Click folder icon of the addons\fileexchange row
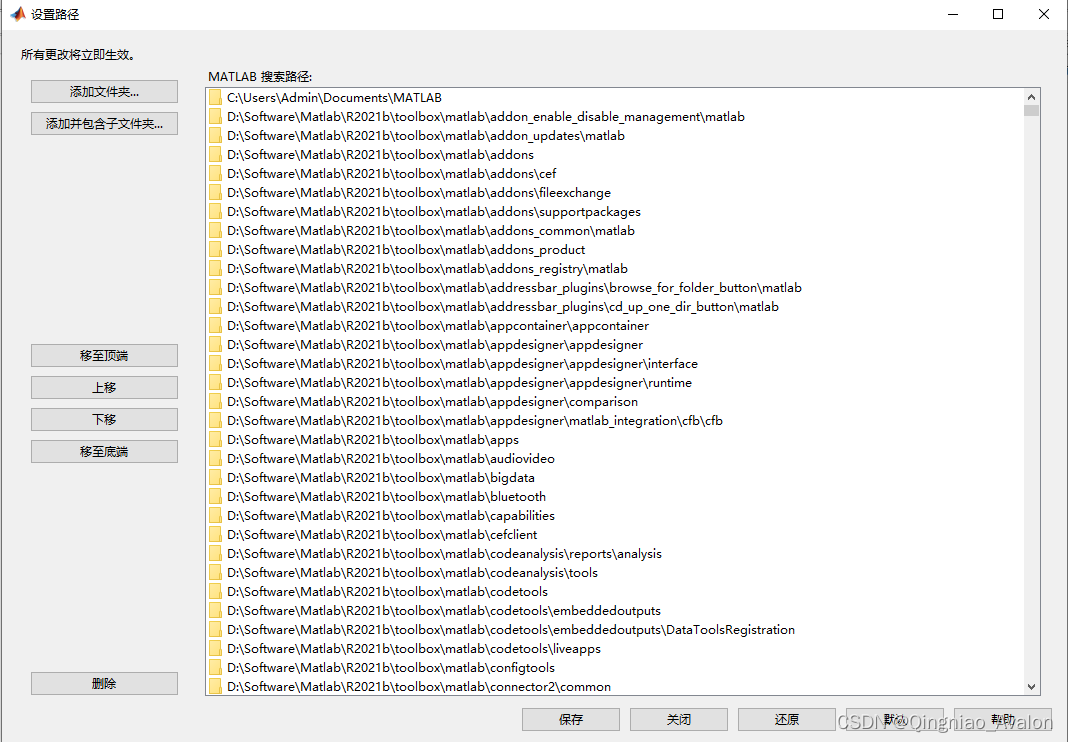The image size is (1068, 742). tap(215, 193)
